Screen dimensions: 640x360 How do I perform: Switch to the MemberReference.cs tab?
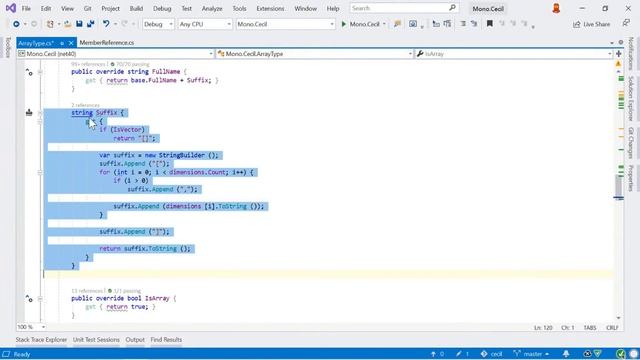pyautogui.click(x=107, y=42)
